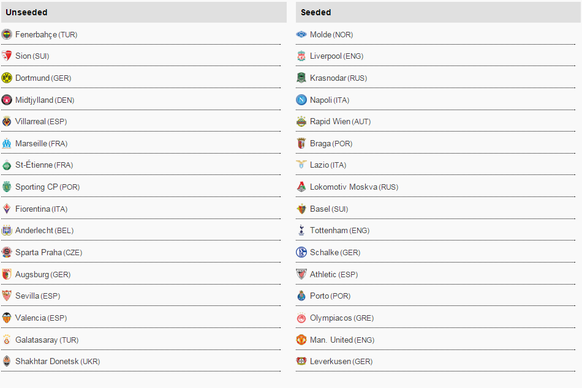The image size is (582, 388).
Task: Select Shakhtar Donetsk (UKR) entry
Action: (58, 361)
